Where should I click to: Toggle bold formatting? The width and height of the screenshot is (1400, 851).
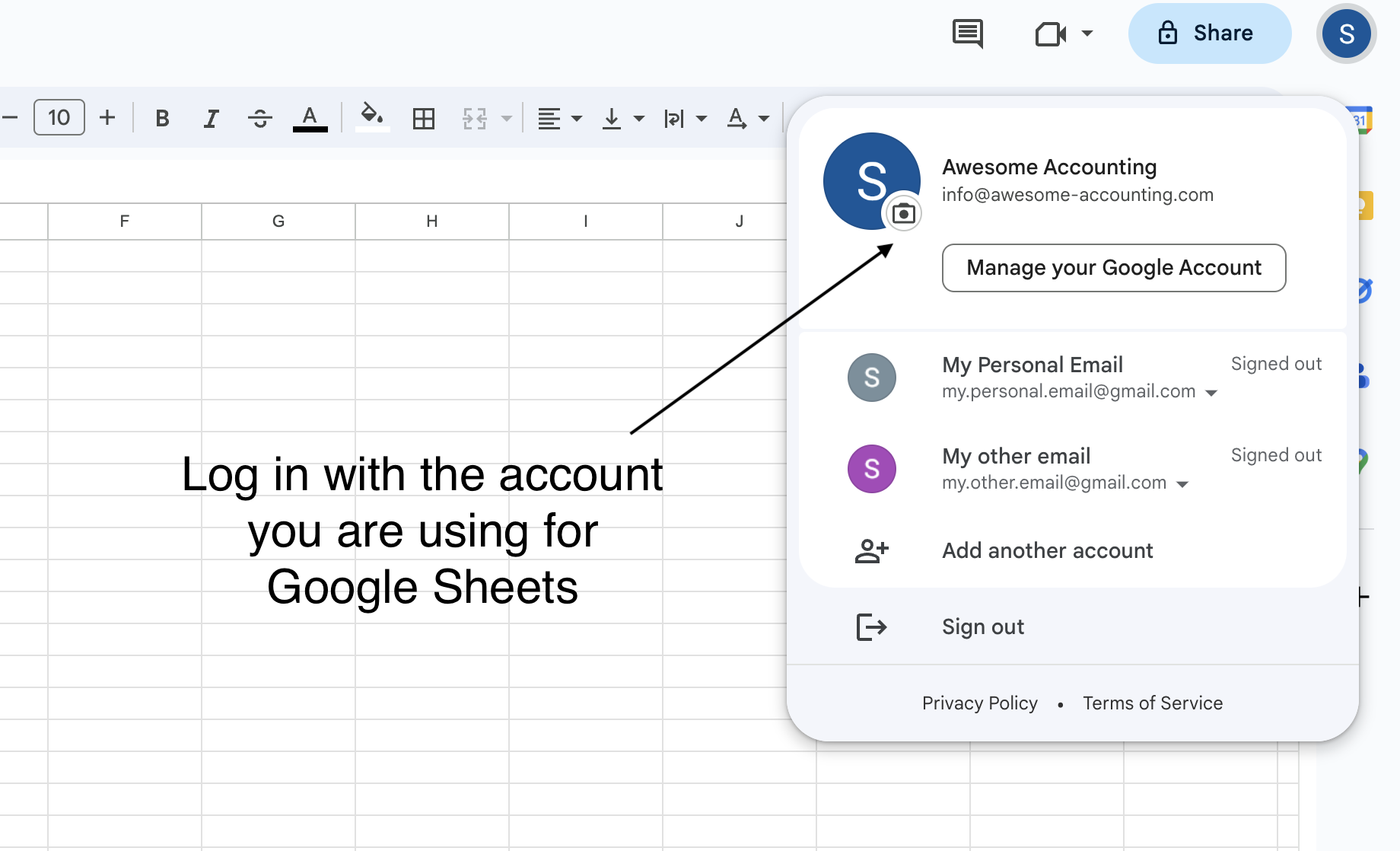pyautogui.click(x=162, y=118)
